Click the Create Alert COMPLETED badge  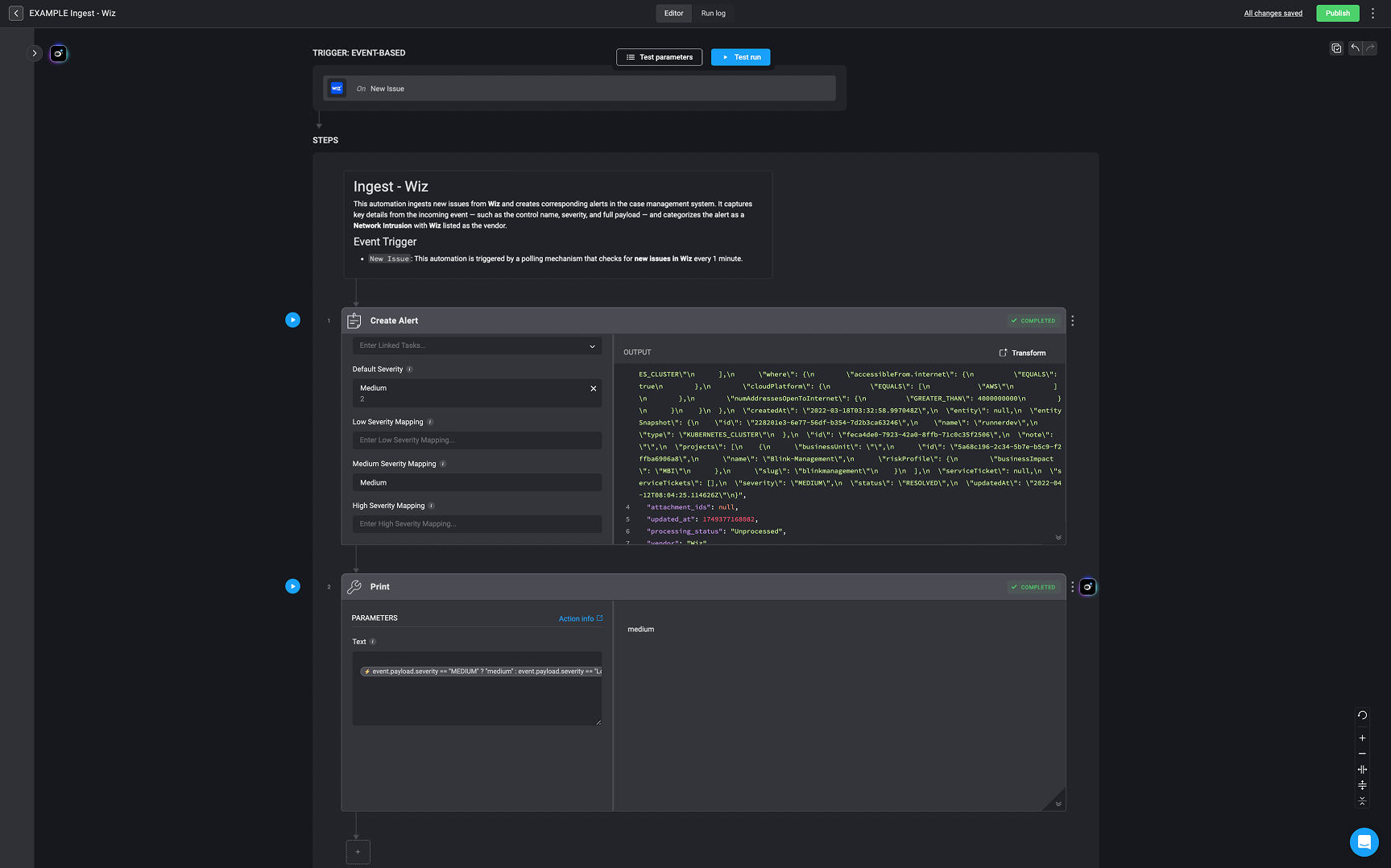pyautogui.click(x=1033, y=320)
